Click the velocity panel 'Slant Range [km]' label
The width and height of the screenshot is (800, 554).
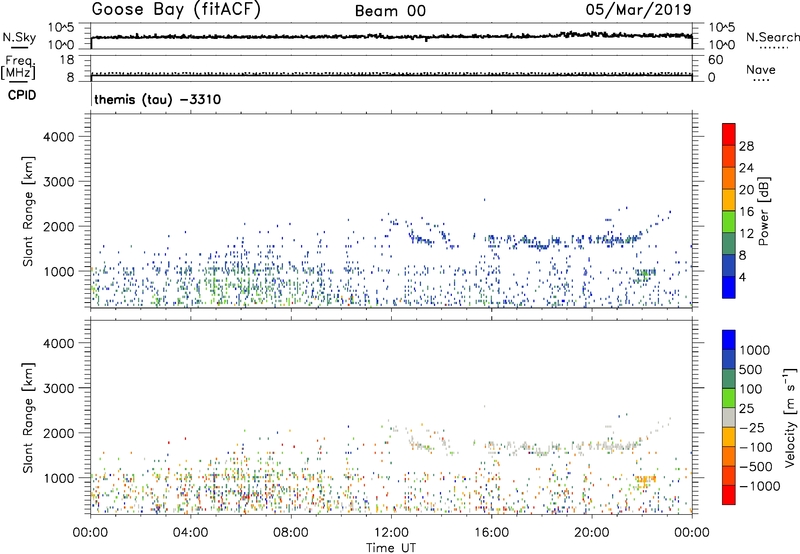(28, 417)
